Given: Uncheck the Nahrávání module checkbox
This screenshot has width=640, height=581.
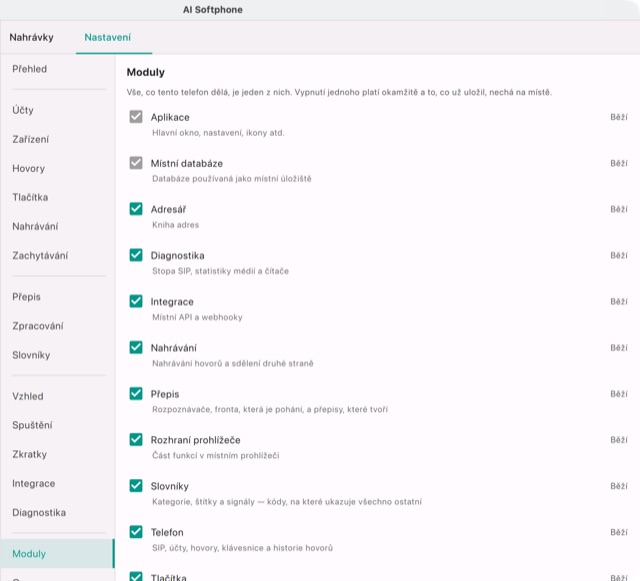Looking at the screenshot, I should pyautogui.click(x=136, y=347).
